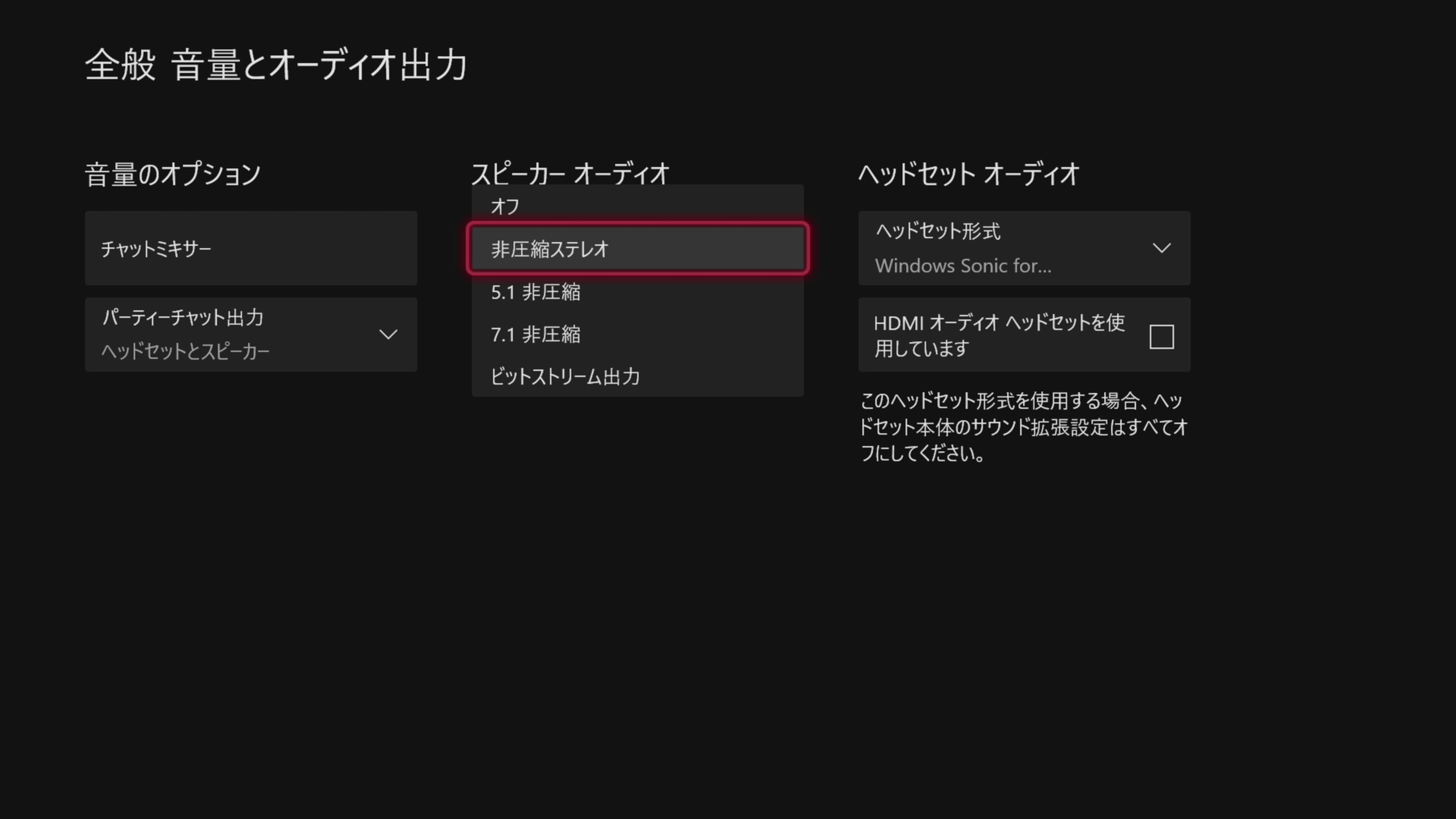Open ヘッドセット形式 dropdown

1024,249
